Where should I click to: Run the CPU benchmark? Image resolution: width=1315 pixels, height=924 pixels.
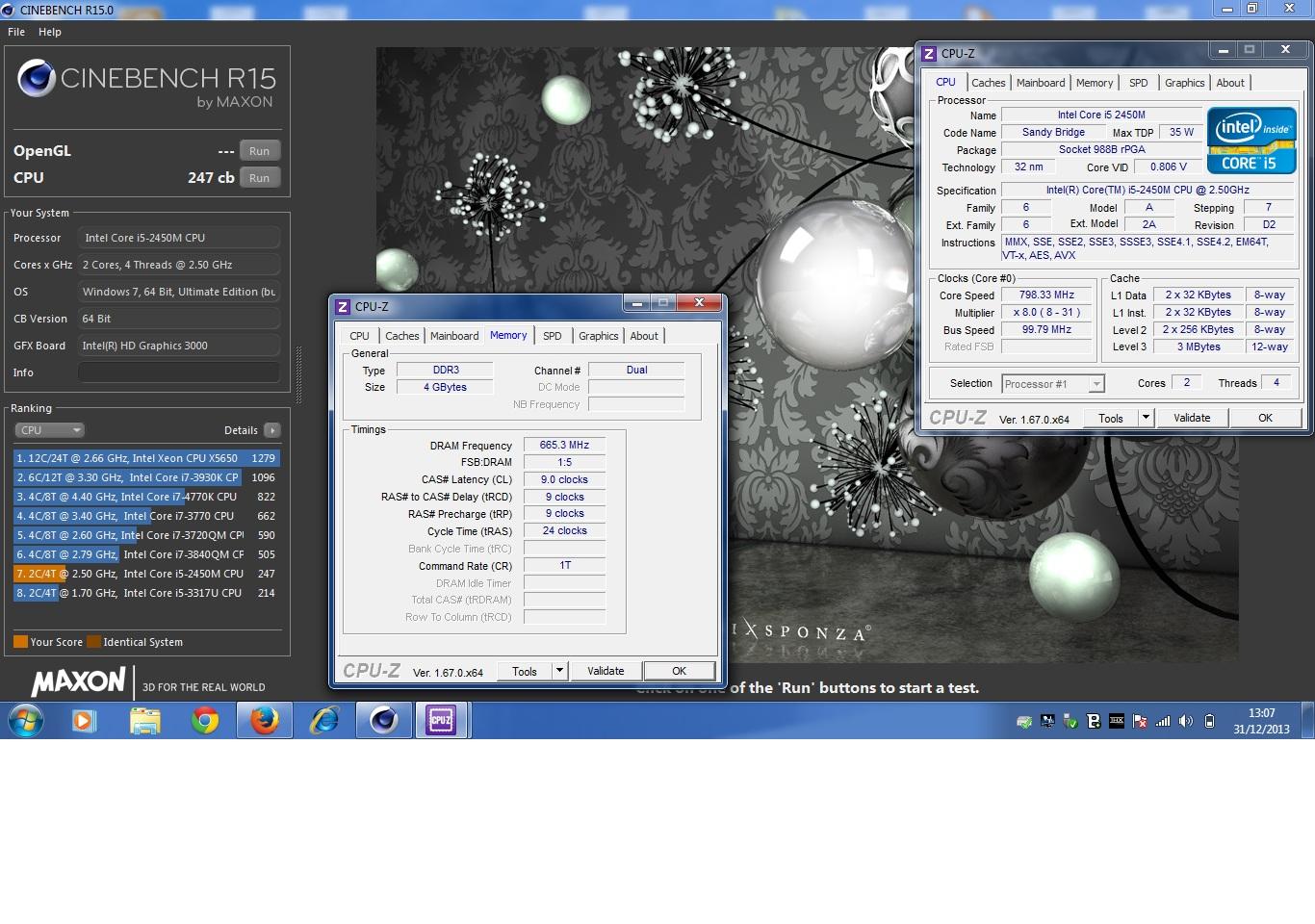(x=260, y=178)
